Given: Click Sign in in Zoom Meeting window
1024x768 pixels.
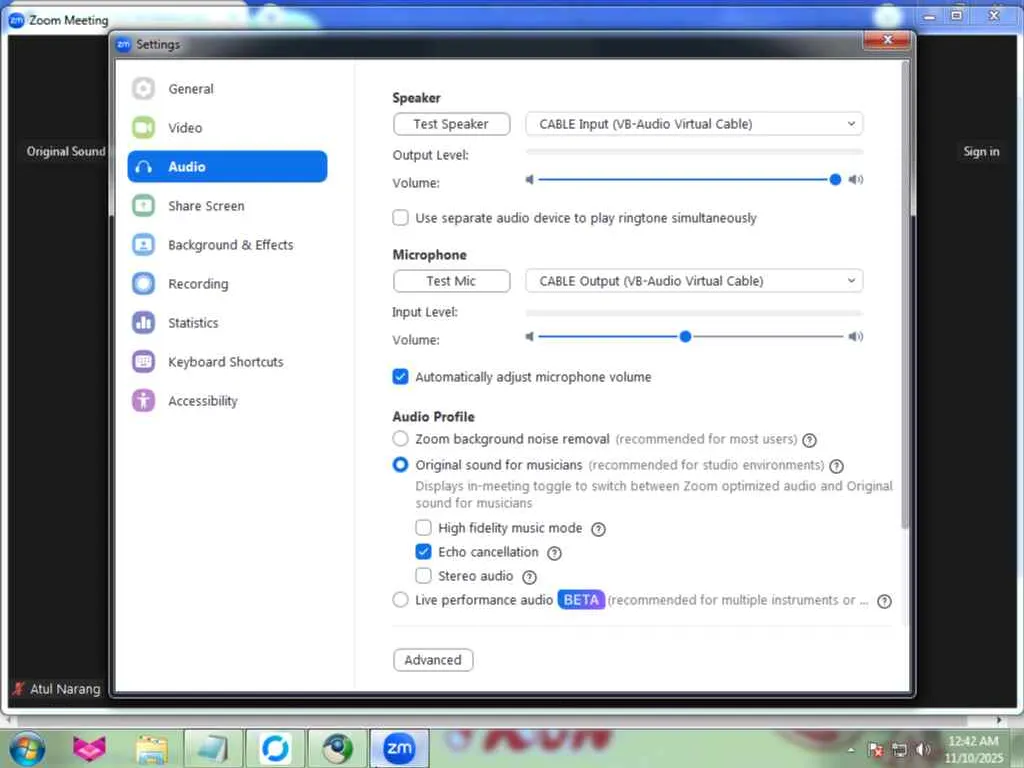Looking at the screenshot, I should (981, 152).
